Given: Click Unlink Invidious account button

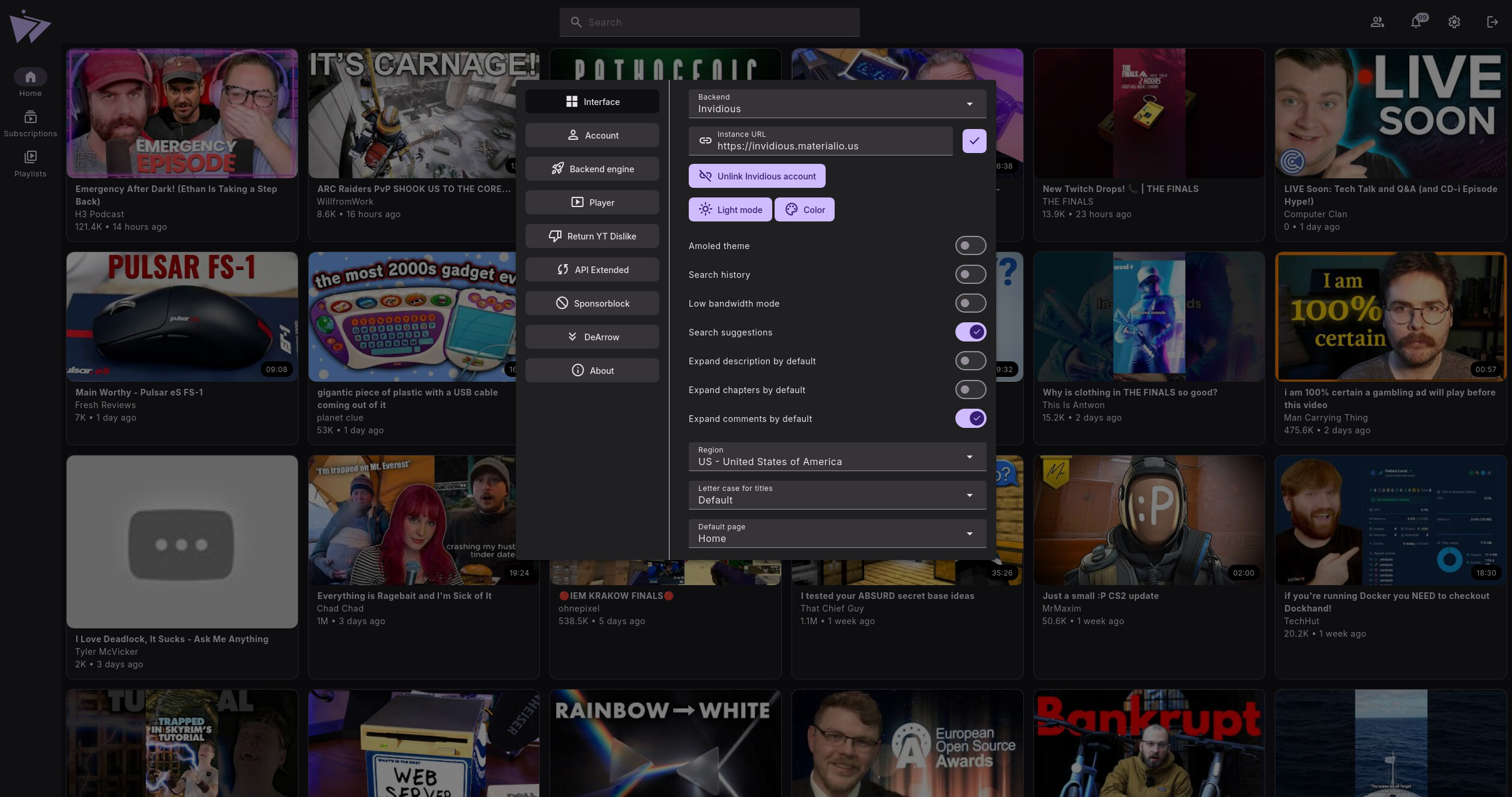Looking at the screenshot, I should [757, 176].
